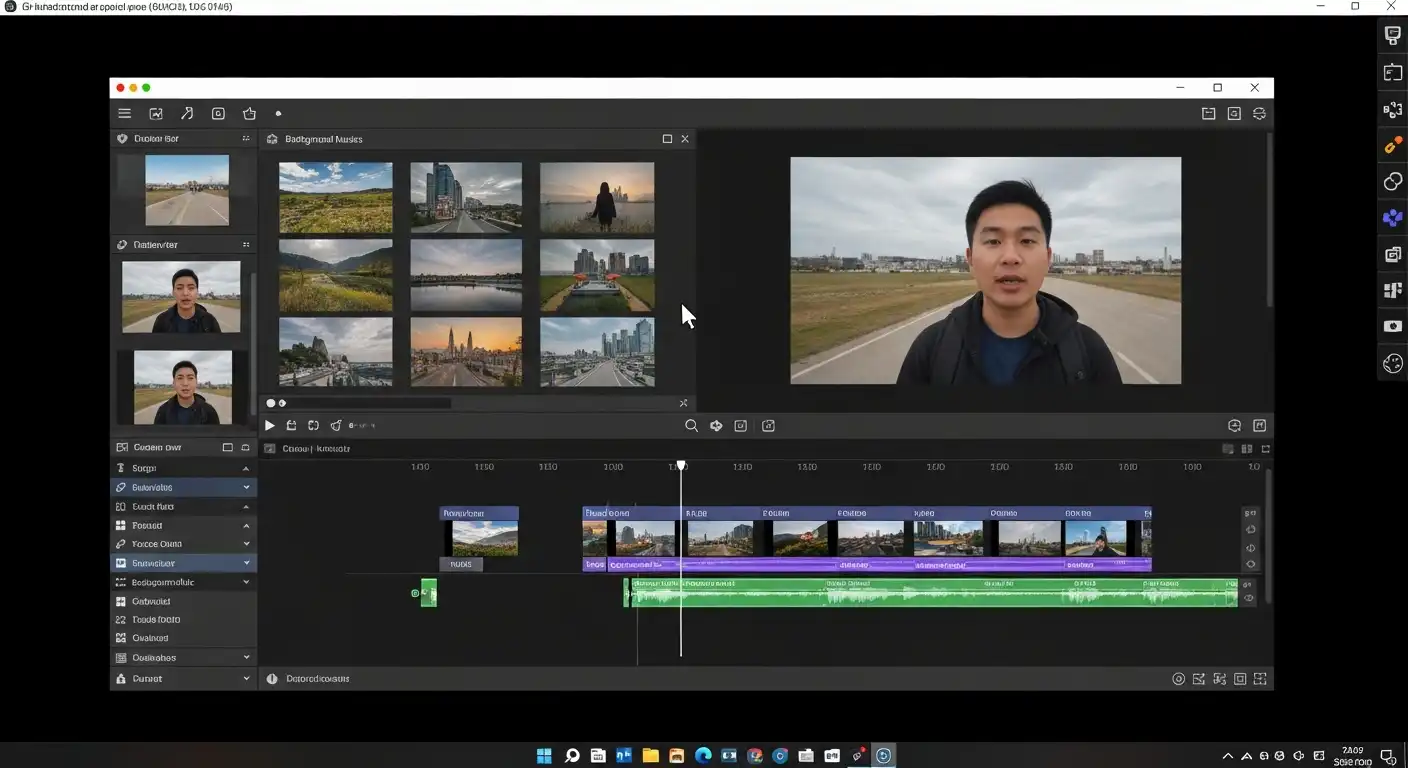
Task: Click the add-keyframe diamond icon above the timeline
Action: (x=716, y=425)
